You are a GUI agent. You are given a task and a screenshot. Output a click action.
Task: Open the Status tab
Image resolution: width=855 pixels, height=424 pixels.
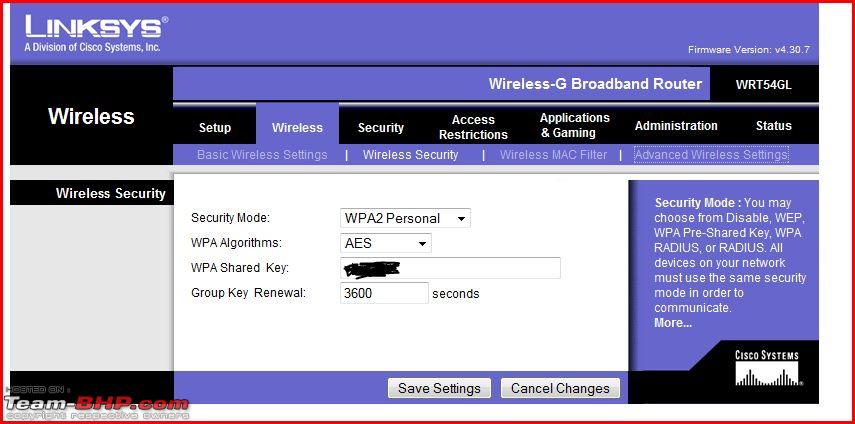click(x=773, y=126)
